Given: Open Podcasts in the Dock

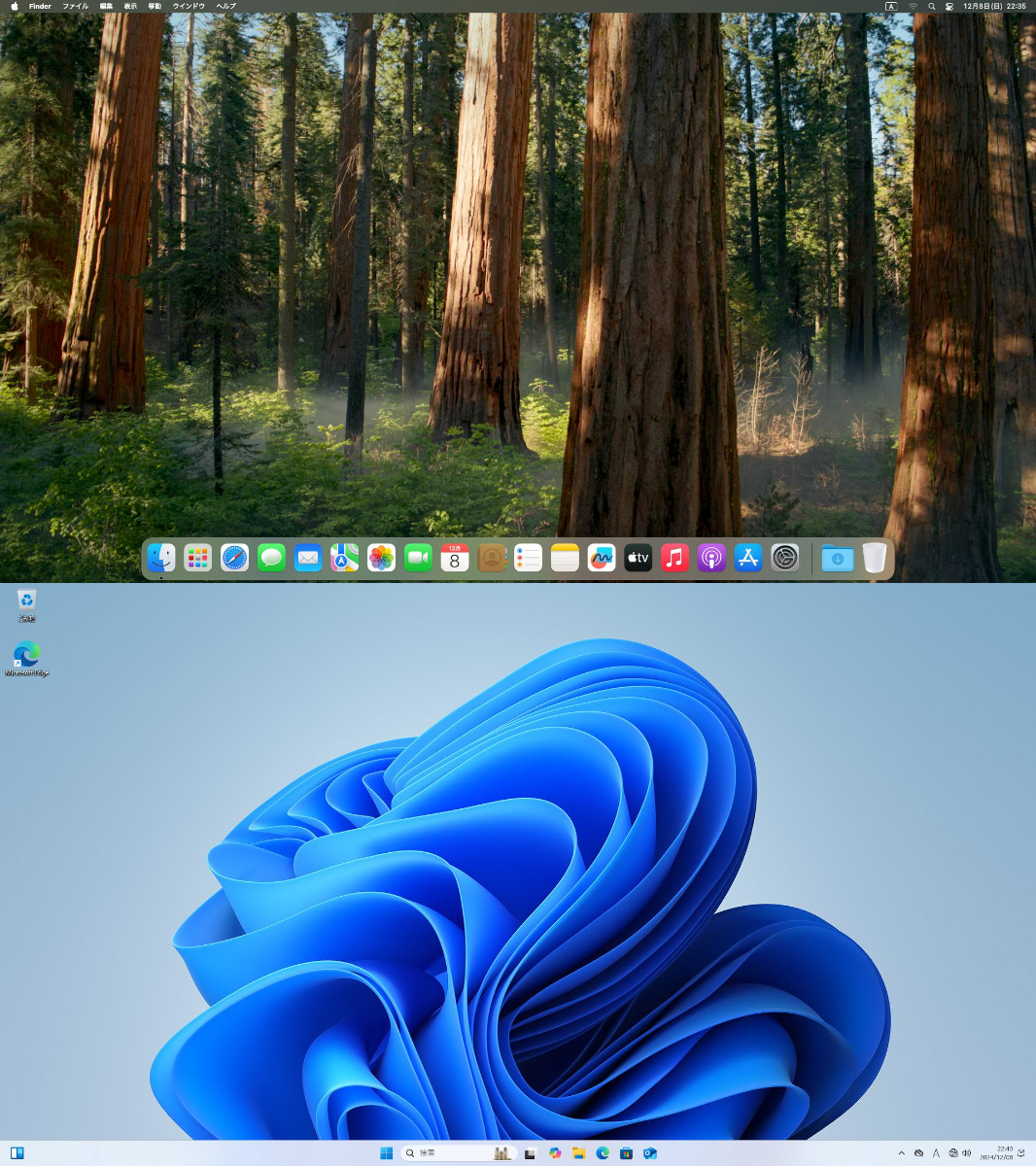Looking at the screenshot, I should click(x=711, y=558).
